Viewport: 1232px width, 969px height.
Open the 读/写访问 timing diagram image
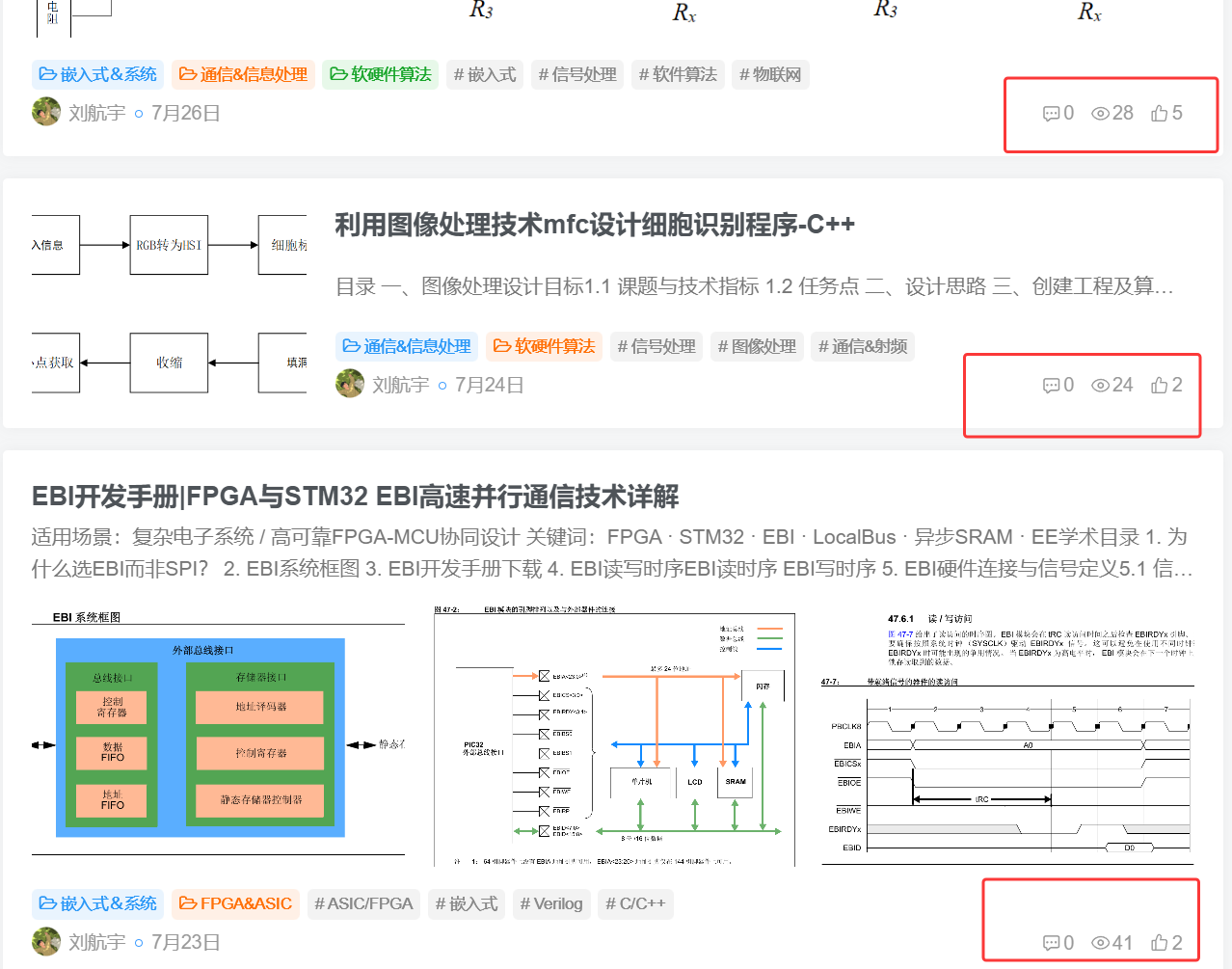point(1007,736)
